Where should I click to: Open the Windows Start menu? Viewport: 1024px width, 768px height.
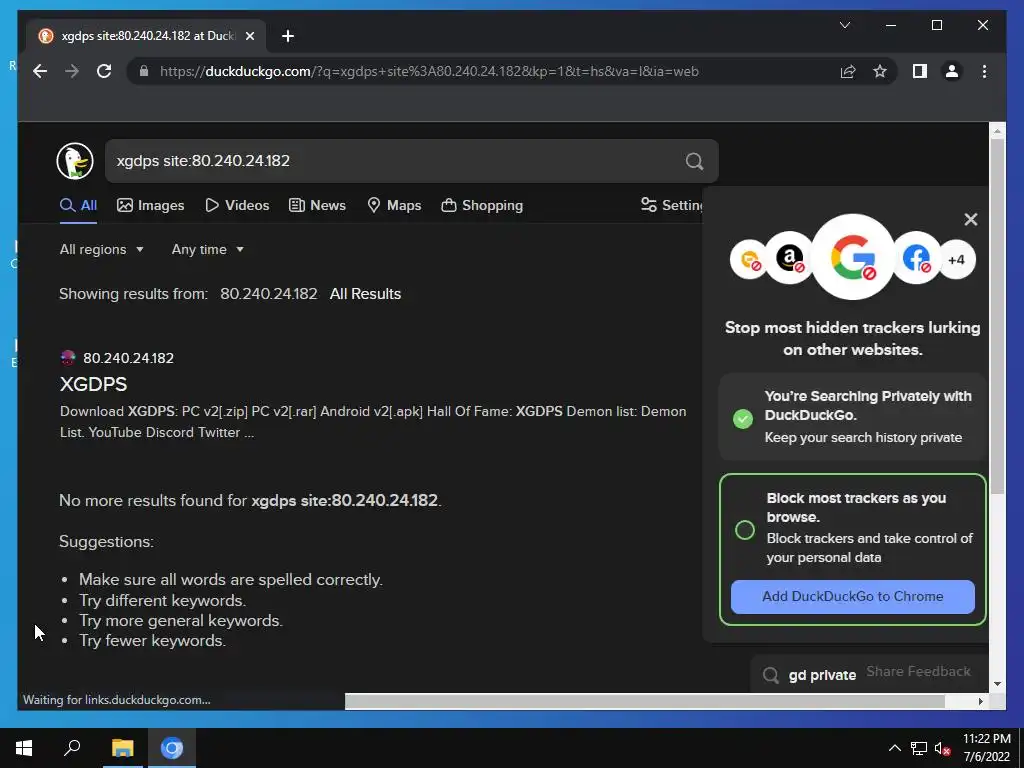(24, 748)
